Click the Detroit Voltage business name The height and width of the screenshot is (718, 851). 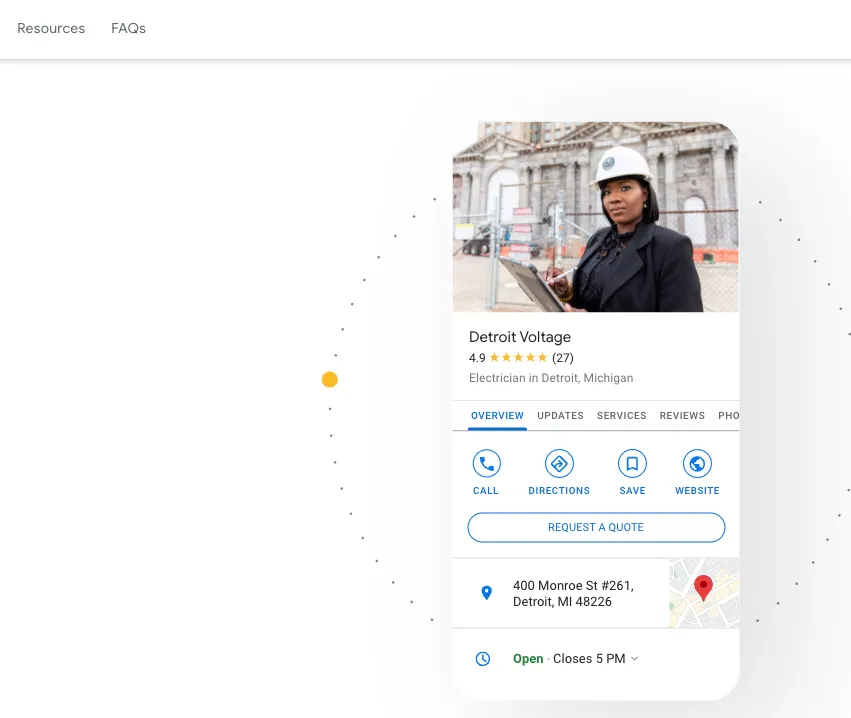tap(519, 337)
